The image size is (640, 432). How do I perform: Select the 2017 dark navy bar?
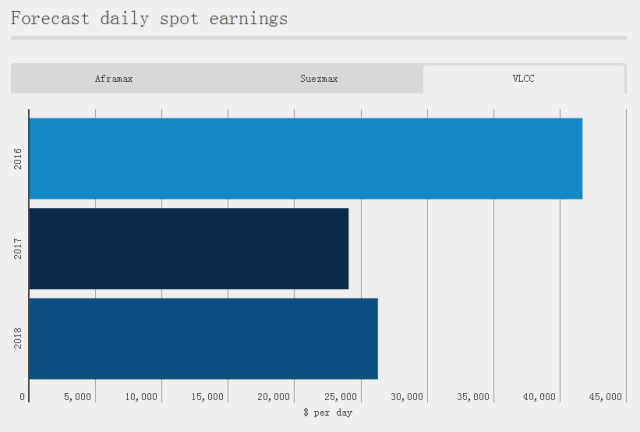(x=189, y=248)
